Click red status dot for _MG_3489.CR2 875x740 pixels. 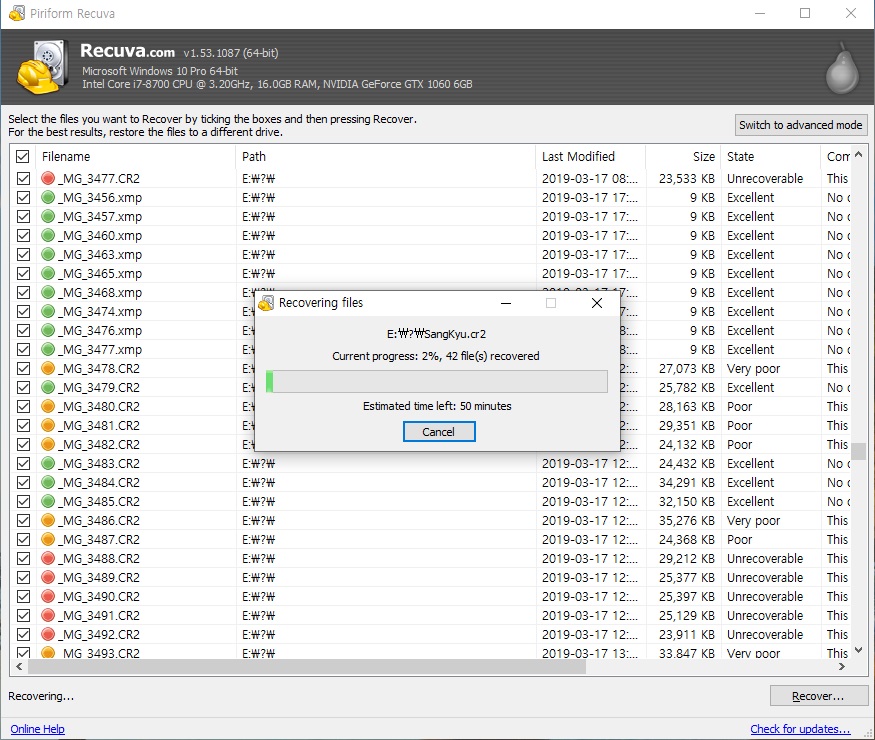(48, 577)
